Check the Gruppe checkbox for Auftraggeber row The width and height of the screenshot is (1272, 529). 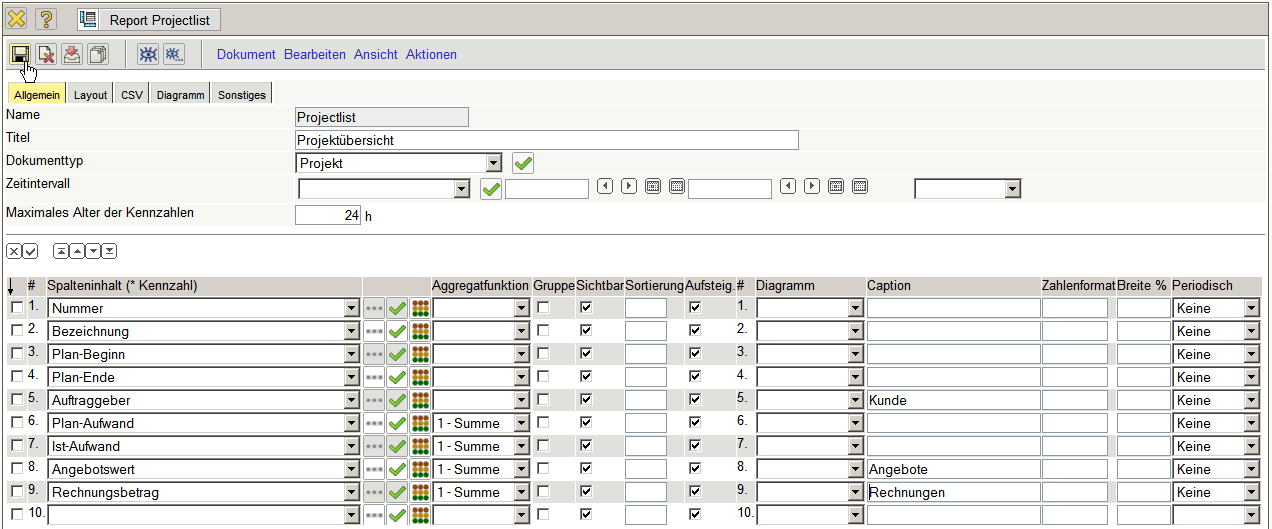[x=543, y=400]
